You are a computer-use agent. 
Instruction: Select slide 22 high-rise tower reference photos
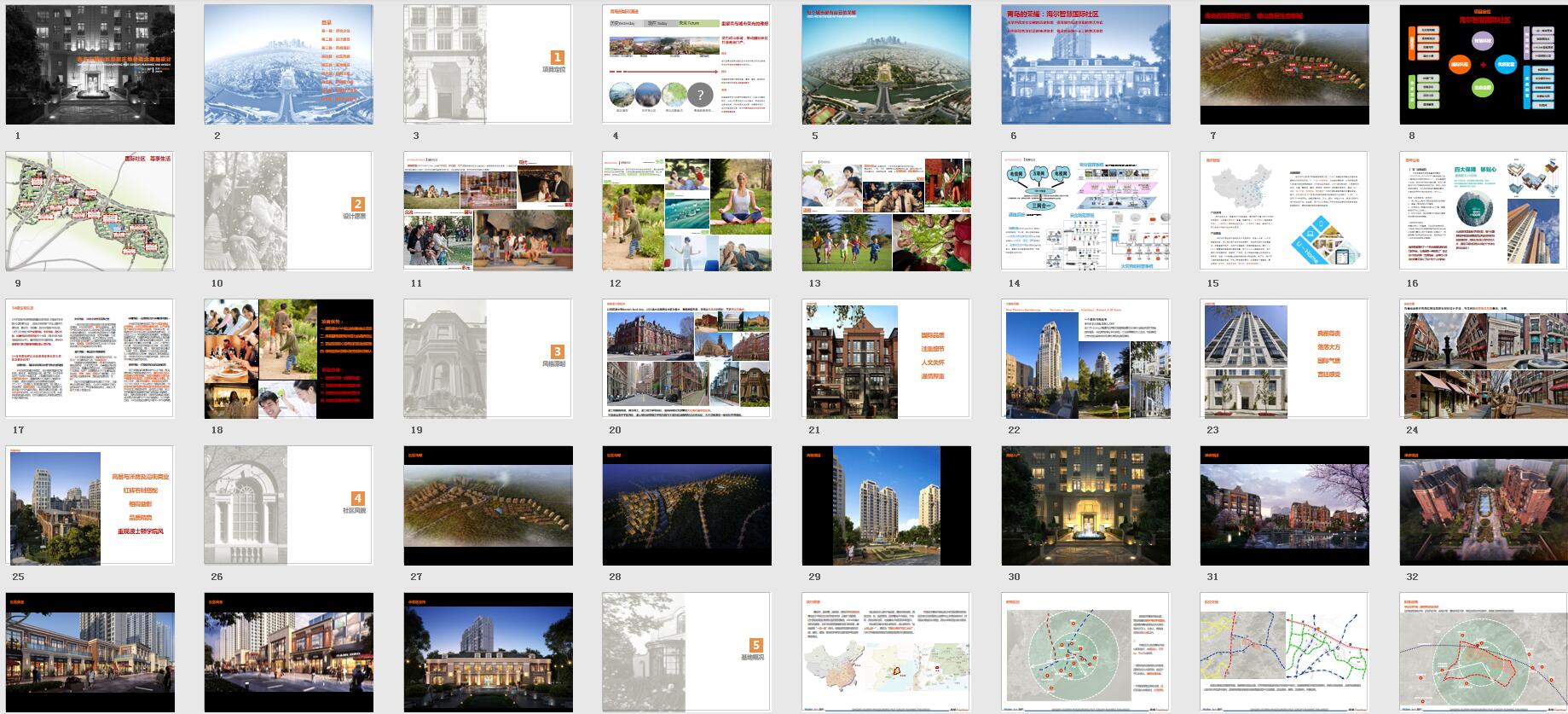pos(1085,358)
